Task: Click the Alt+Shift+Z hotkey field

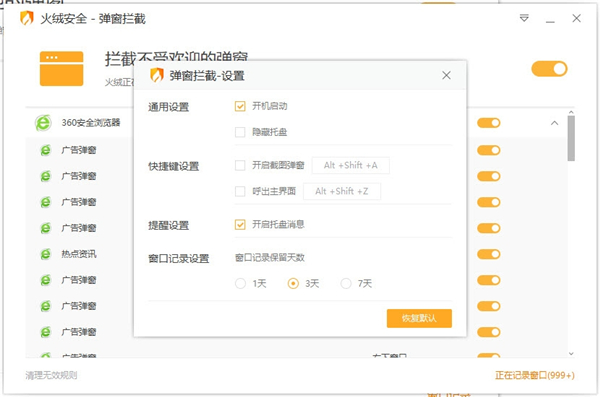Action: point(342,191)
